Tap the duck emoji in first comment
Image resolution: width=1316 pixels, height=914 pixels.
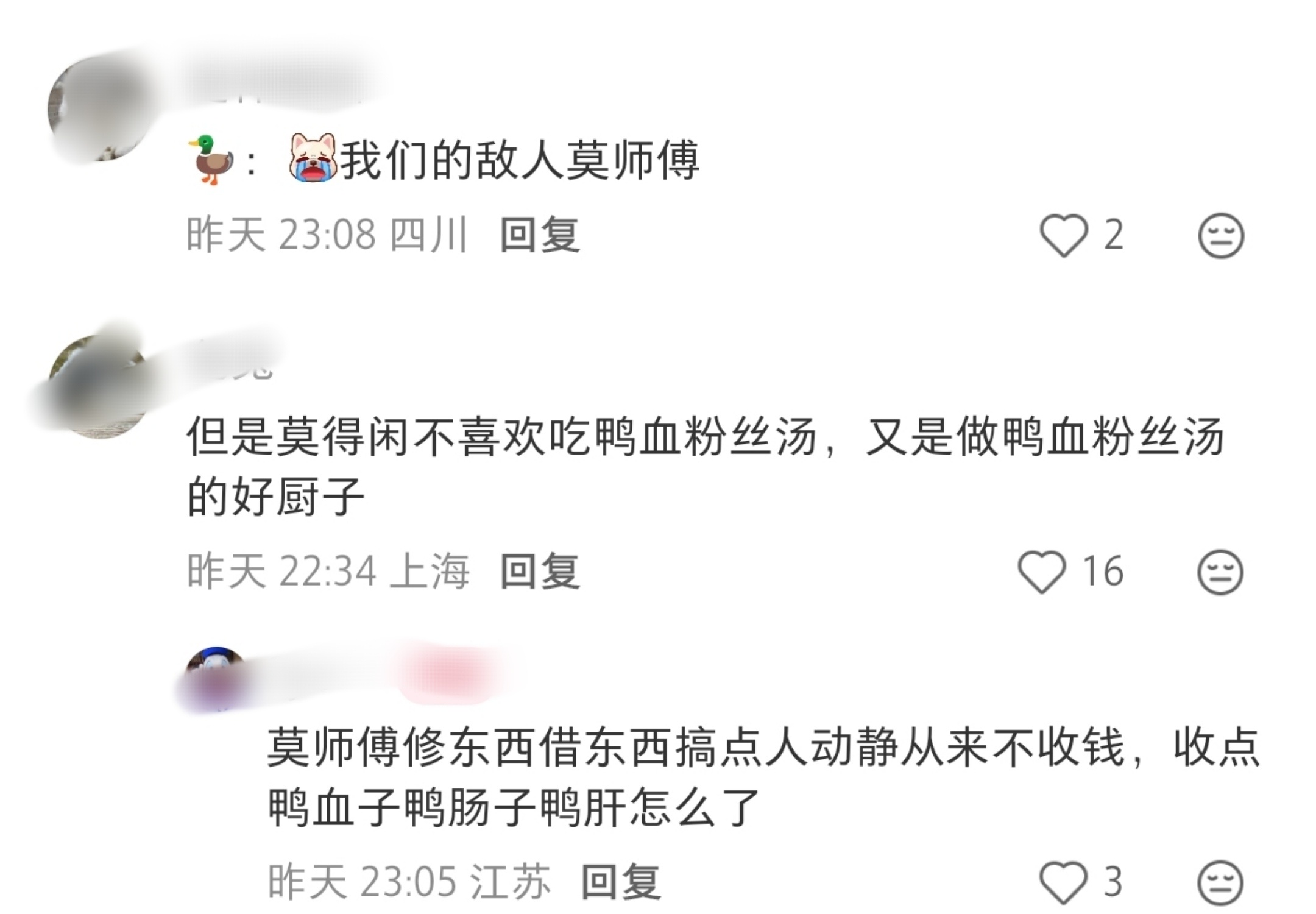pos(211,160)
